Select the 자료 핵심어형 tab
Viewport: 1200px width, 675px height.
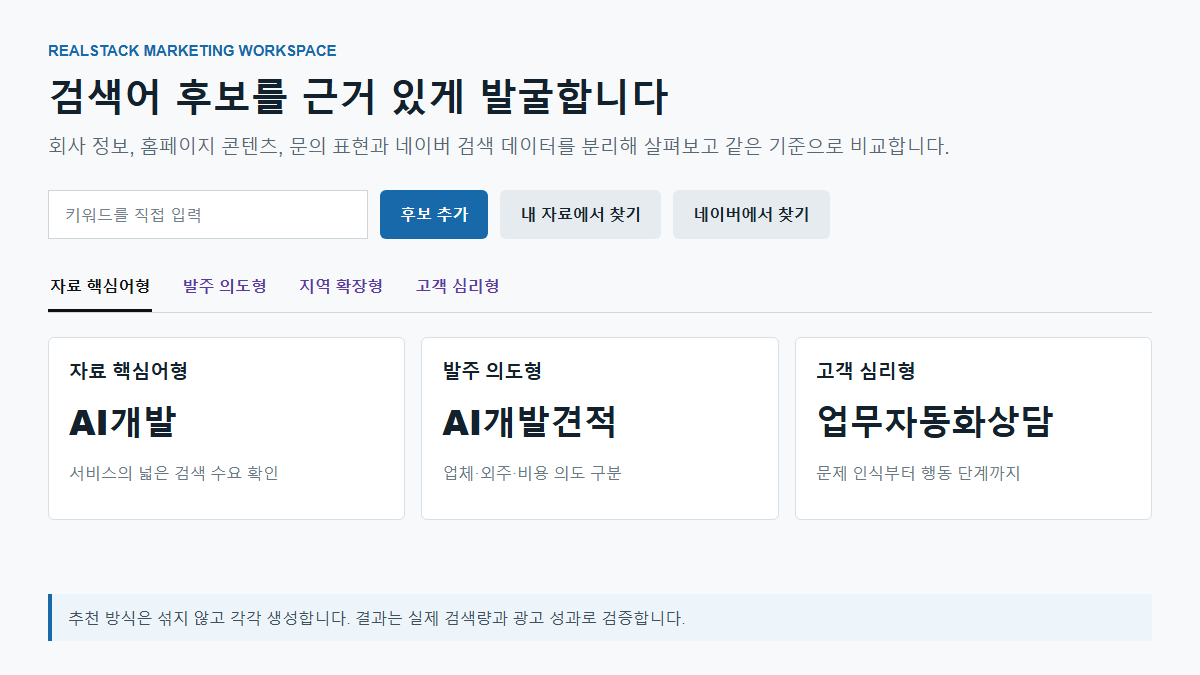point(100,287)
